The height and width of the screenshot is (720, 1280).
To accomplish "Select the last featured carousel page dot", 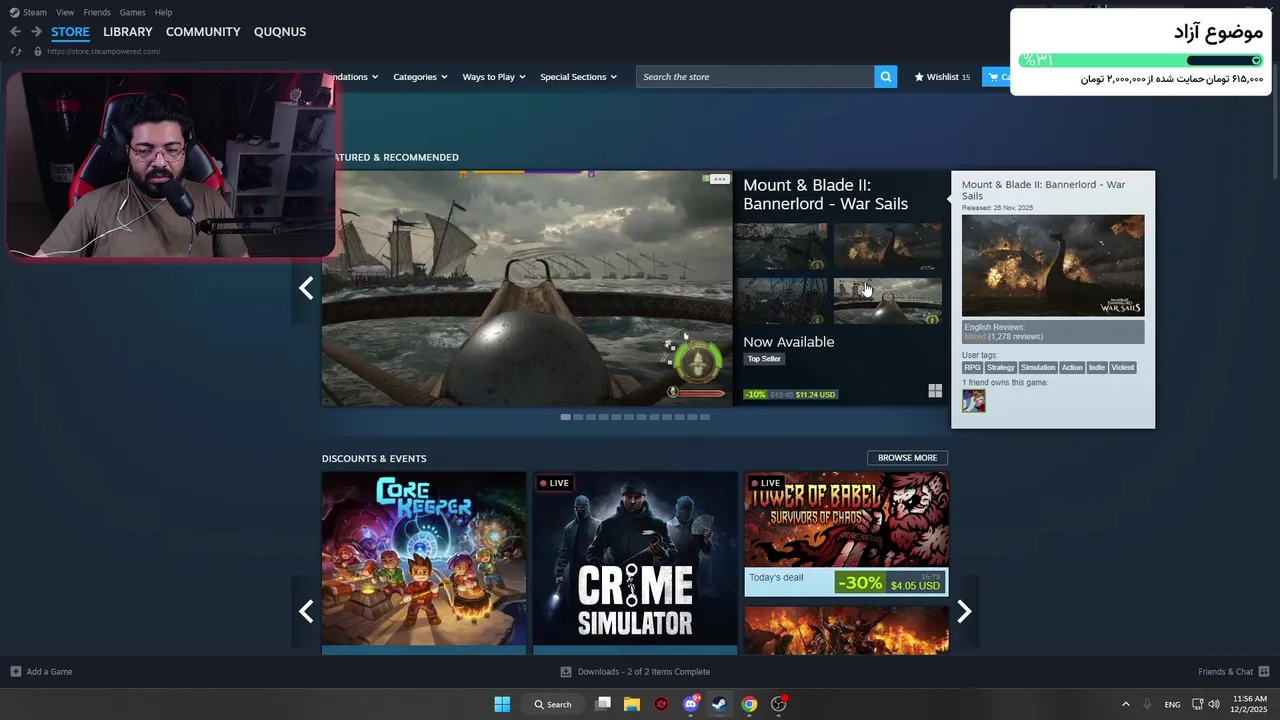I will click(705, 417).
